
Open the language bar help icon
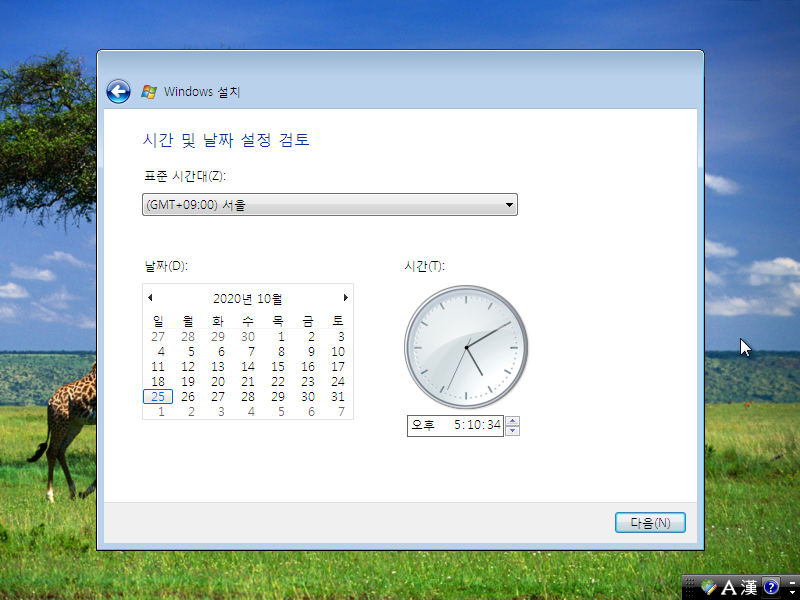771,587
